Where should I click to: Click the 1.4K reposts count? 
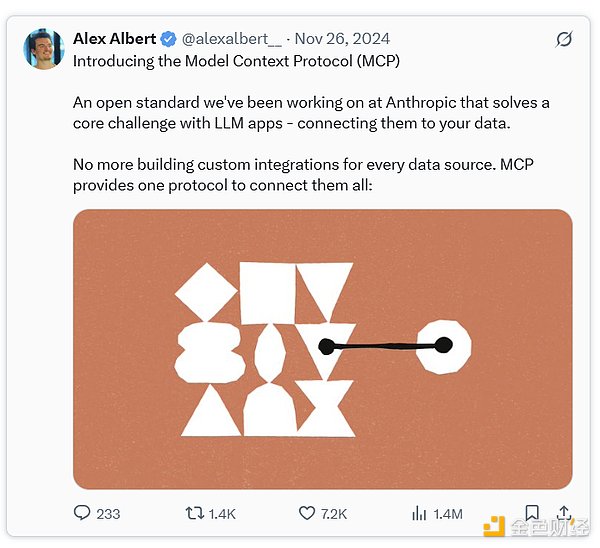click(x=222, y=513)
